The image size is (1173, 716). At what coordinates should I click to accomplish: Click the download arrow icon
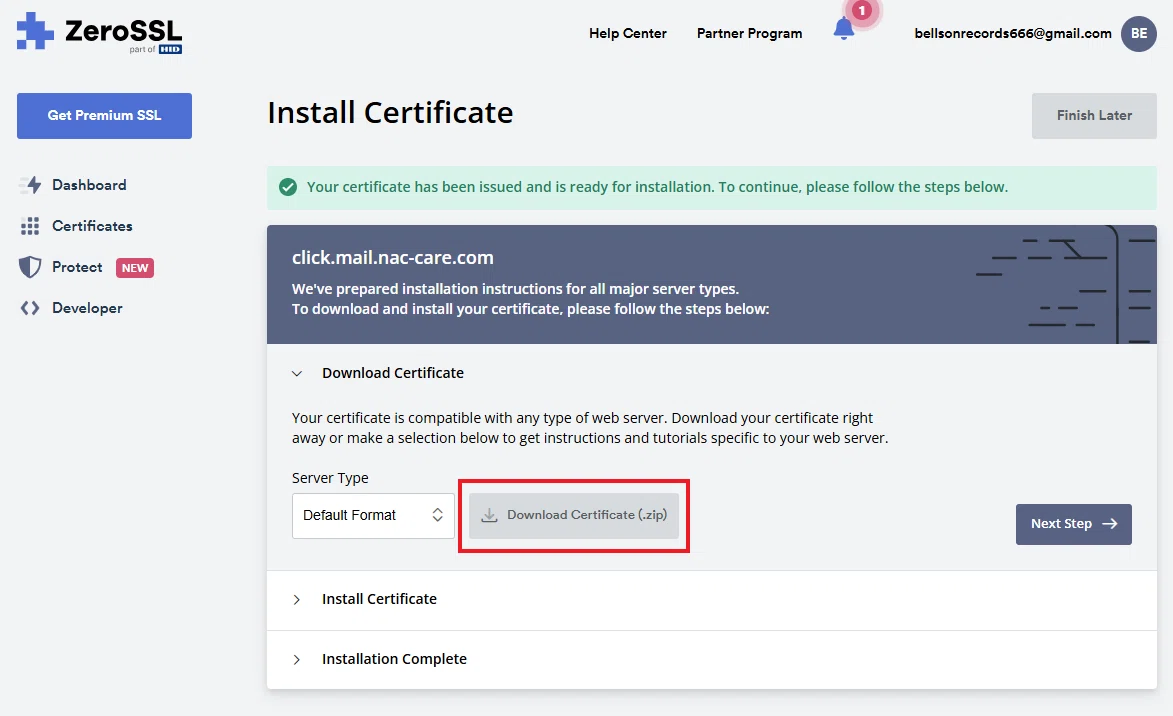(489, 515)
